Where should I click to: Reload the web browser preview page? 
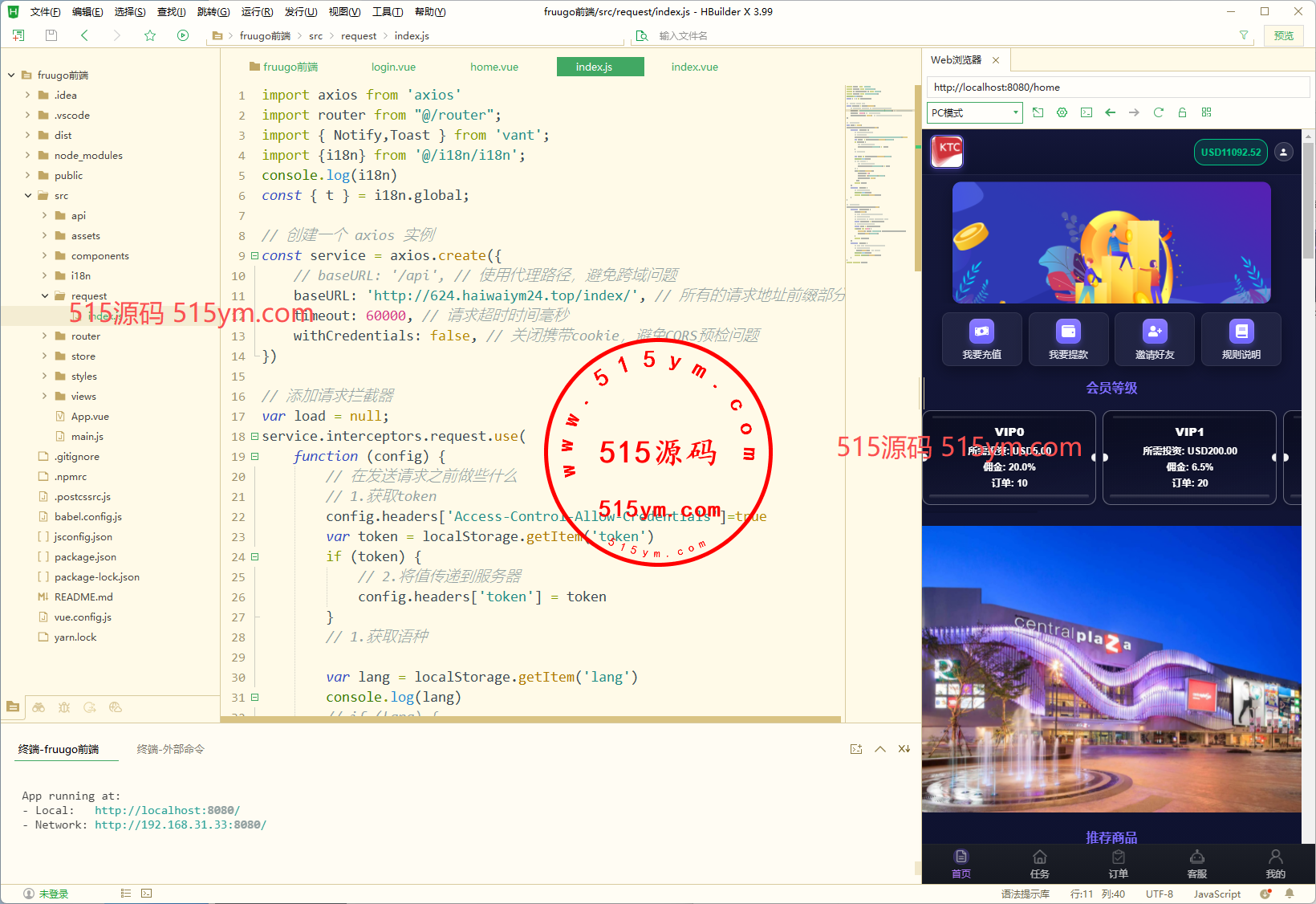1158,112
